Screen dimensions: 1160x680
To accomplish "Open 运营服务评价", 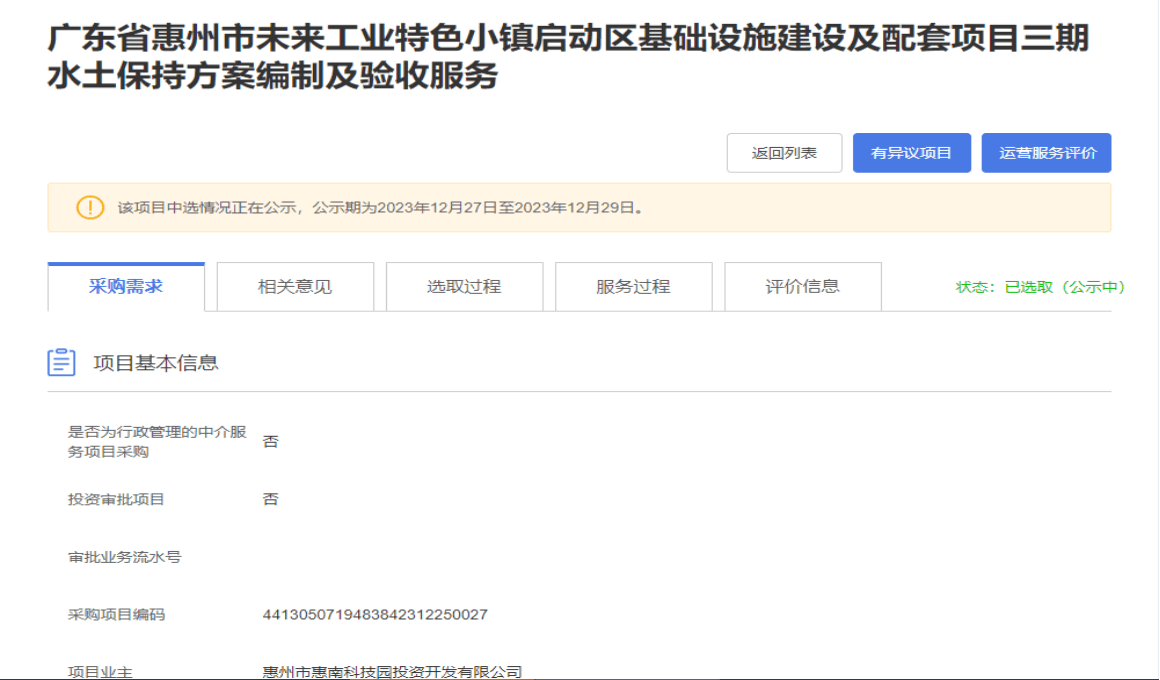I will [x=1046, y=153].
